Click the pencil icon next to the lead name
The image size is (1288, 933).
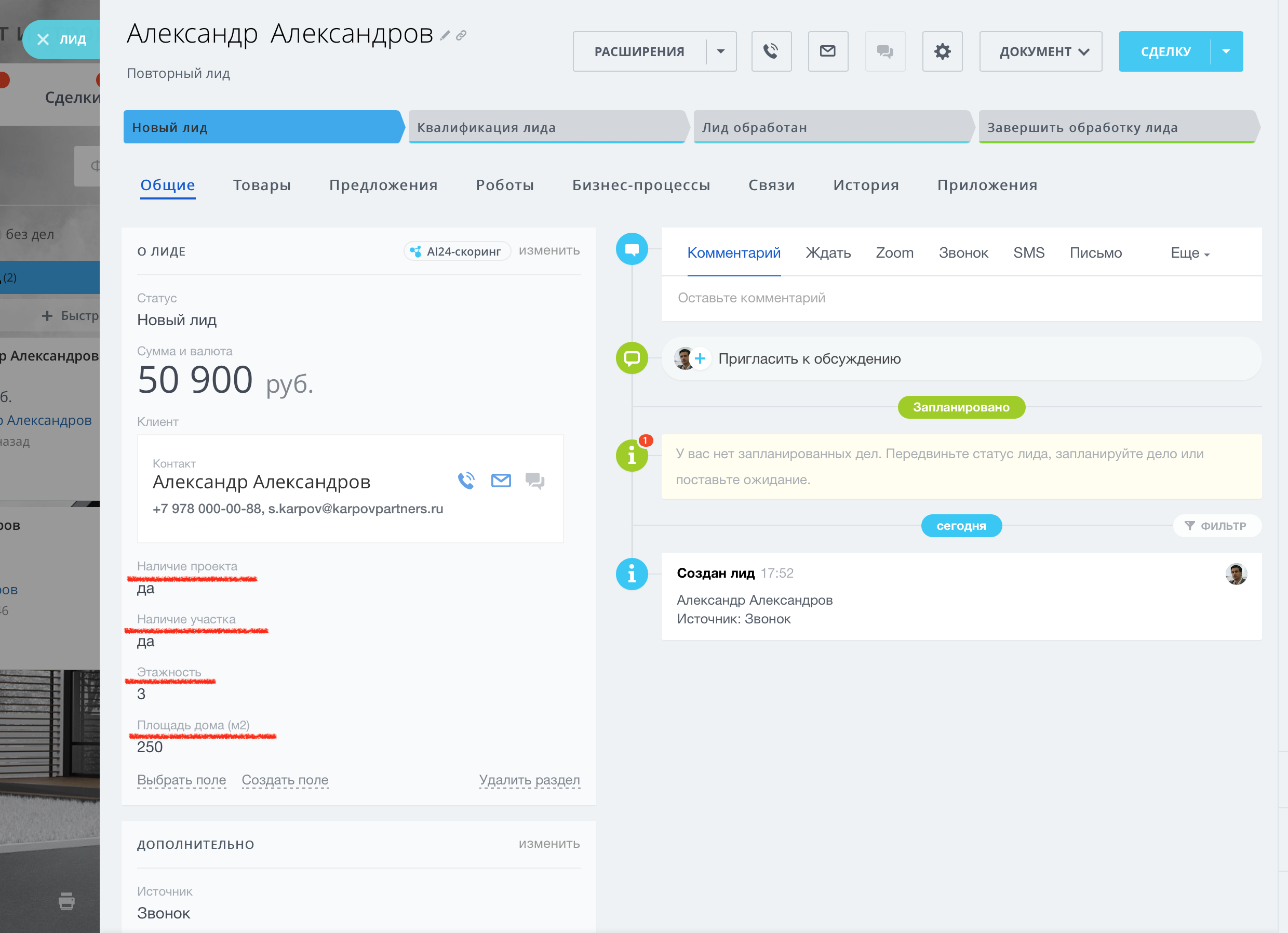click(x=445, y=36)
